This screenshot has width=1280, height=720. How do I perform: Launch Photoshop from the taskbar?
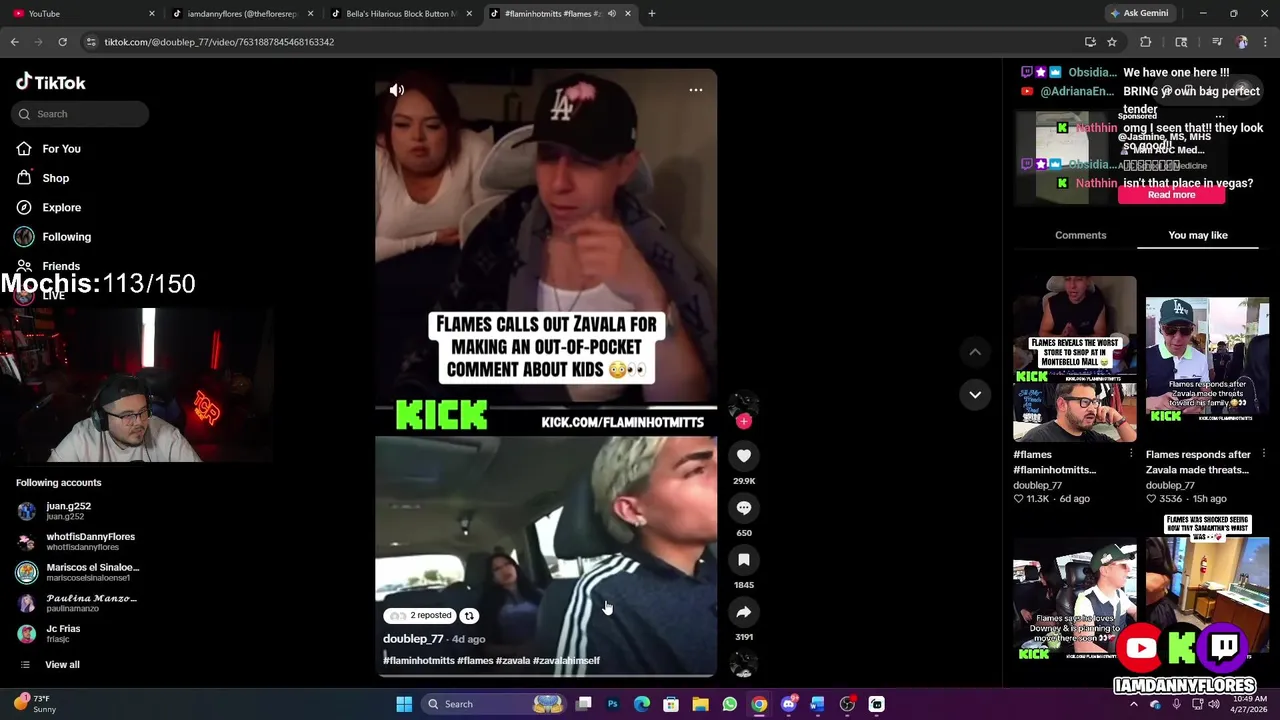[613, 704]
